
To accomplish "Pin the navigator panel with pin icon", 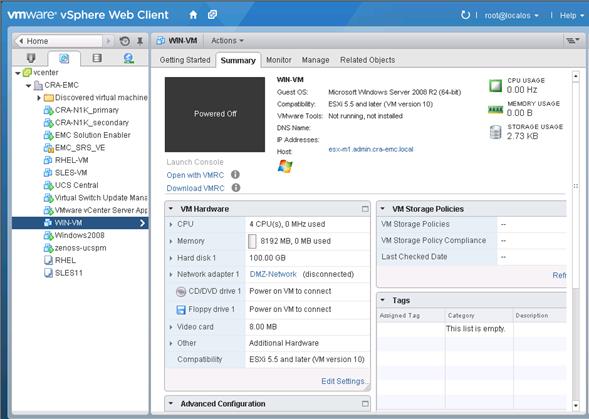I will coord(140,41).
